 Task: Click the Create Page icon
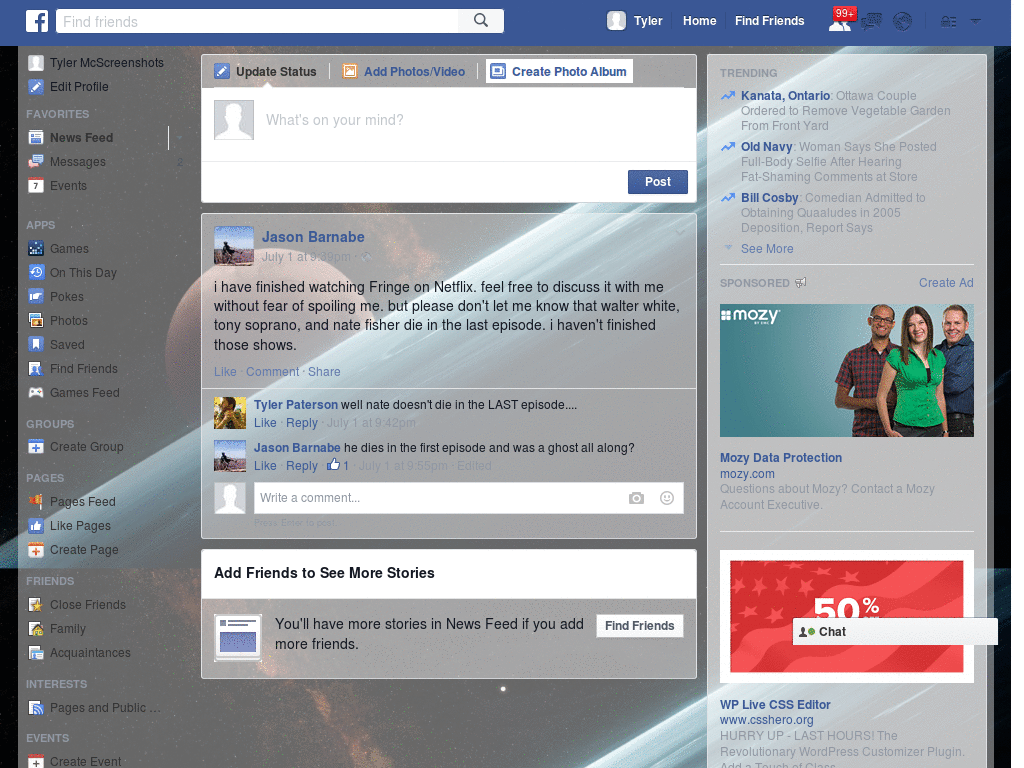tap(36, 550)
